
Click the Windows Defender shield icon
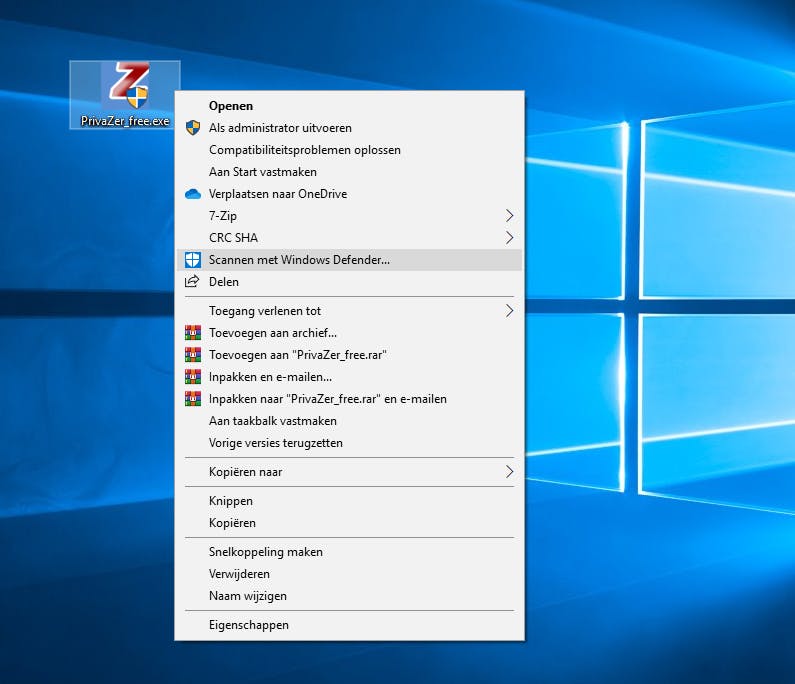(193, 260)
